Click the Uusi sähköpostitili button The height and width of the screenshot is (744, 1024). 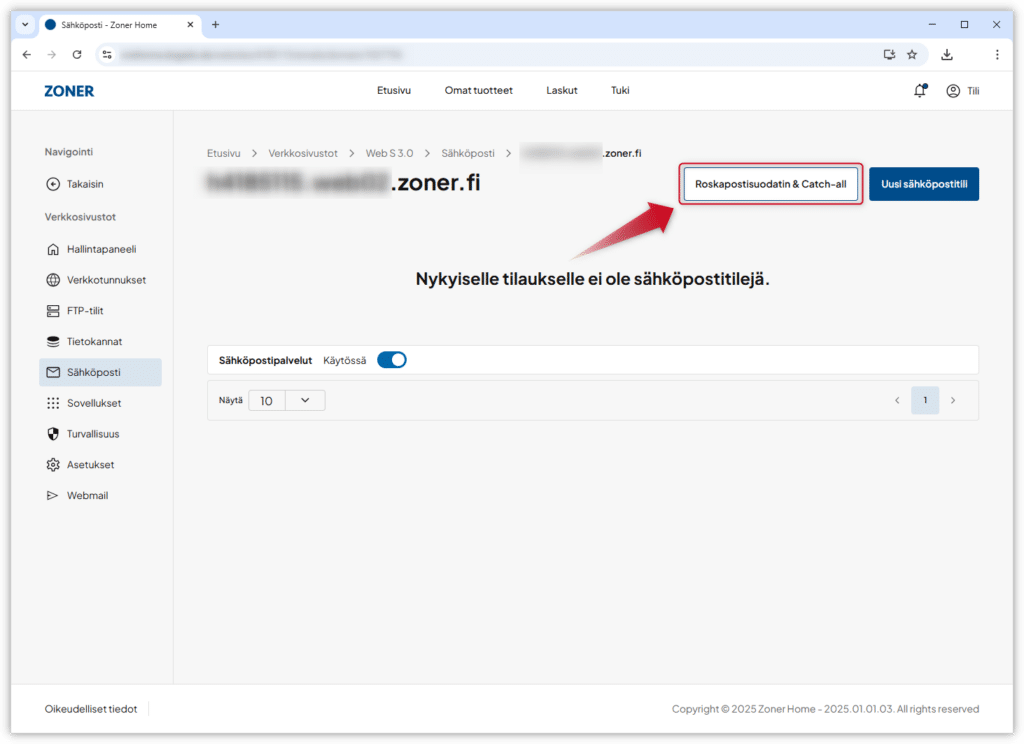[x=923, y=184]
